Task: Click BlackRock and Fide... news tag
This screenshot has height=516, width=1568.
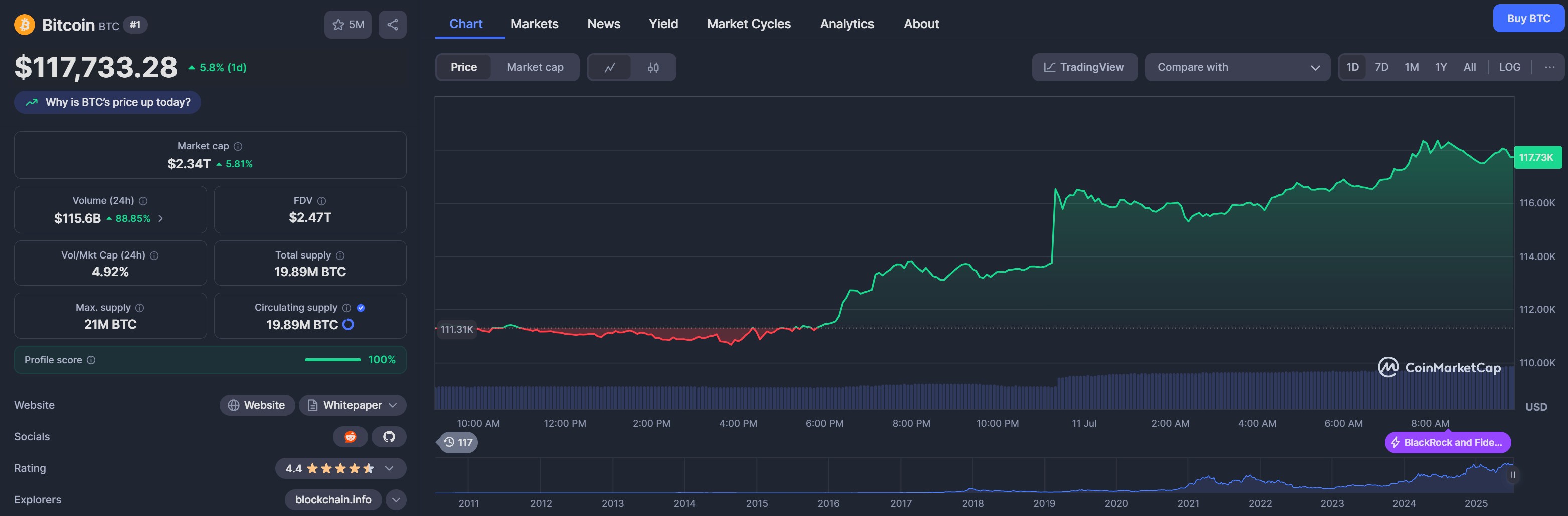Action: (x=1448, y=442)
